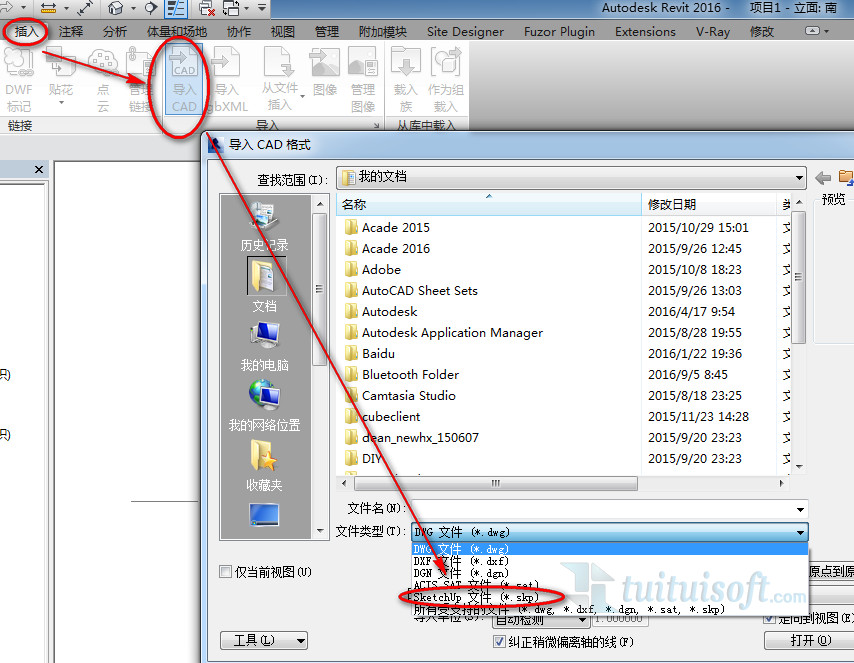The width and height of the screenshot is (854, 663).
Task: Click the 管理图像 ribbon icon
Action: coord(363,81)
